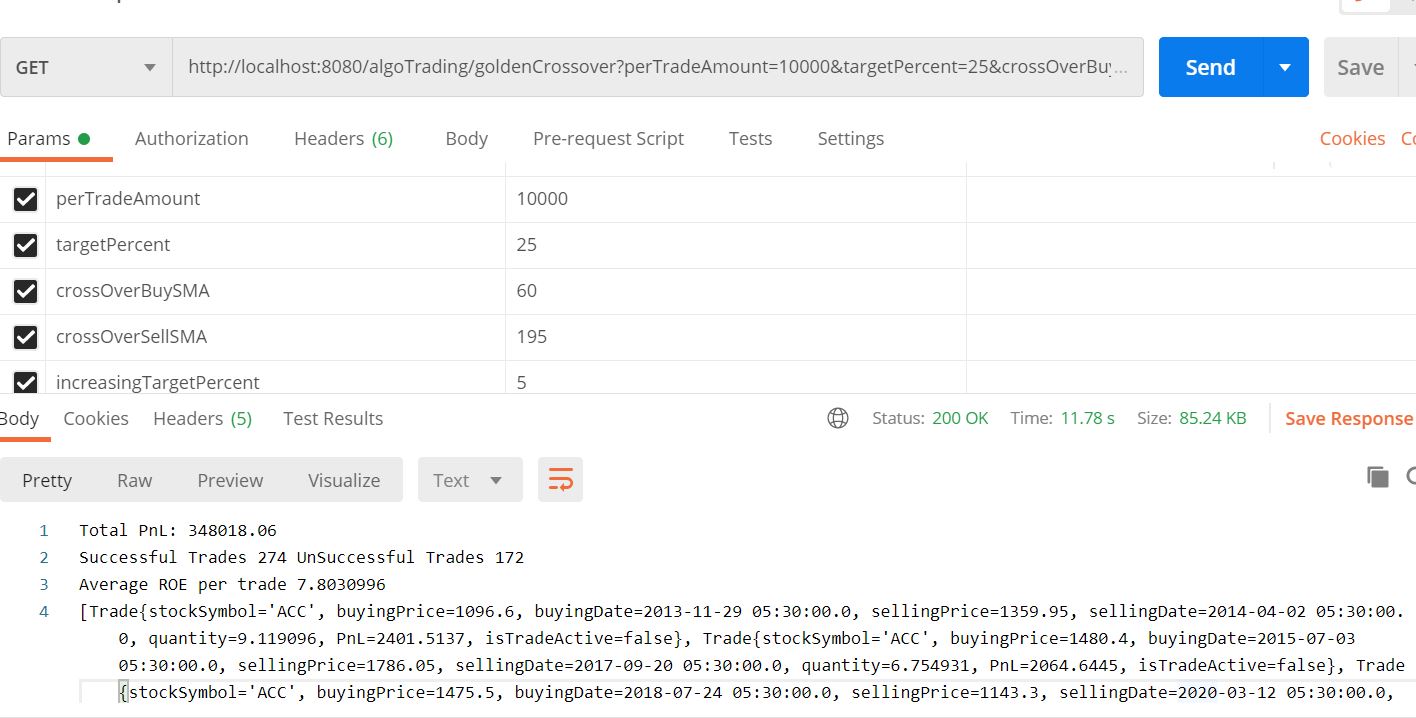1416x718 pixels.
Task: Open the Tests tab
Action: [750, 138]
